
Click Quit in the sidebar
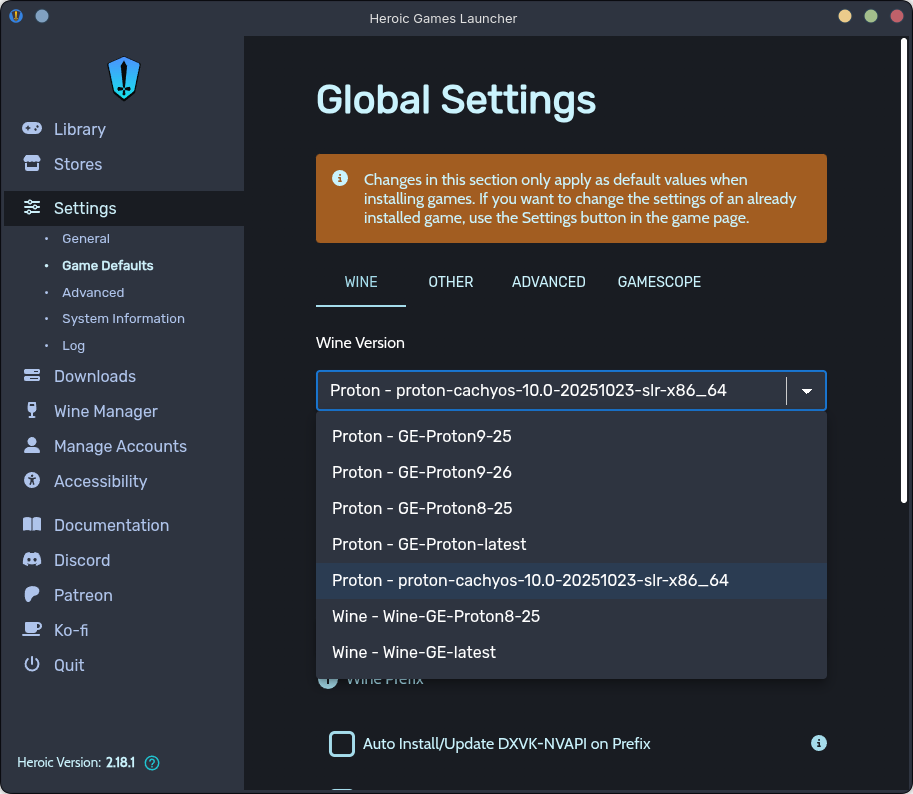tap(69, 665)
